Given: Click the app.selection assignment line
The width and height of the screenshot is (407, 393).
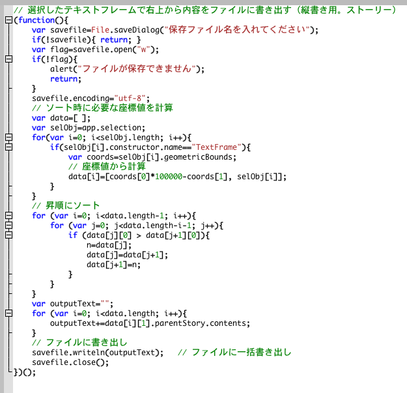Looking at the screenshot, I should [x=89, y=128].
